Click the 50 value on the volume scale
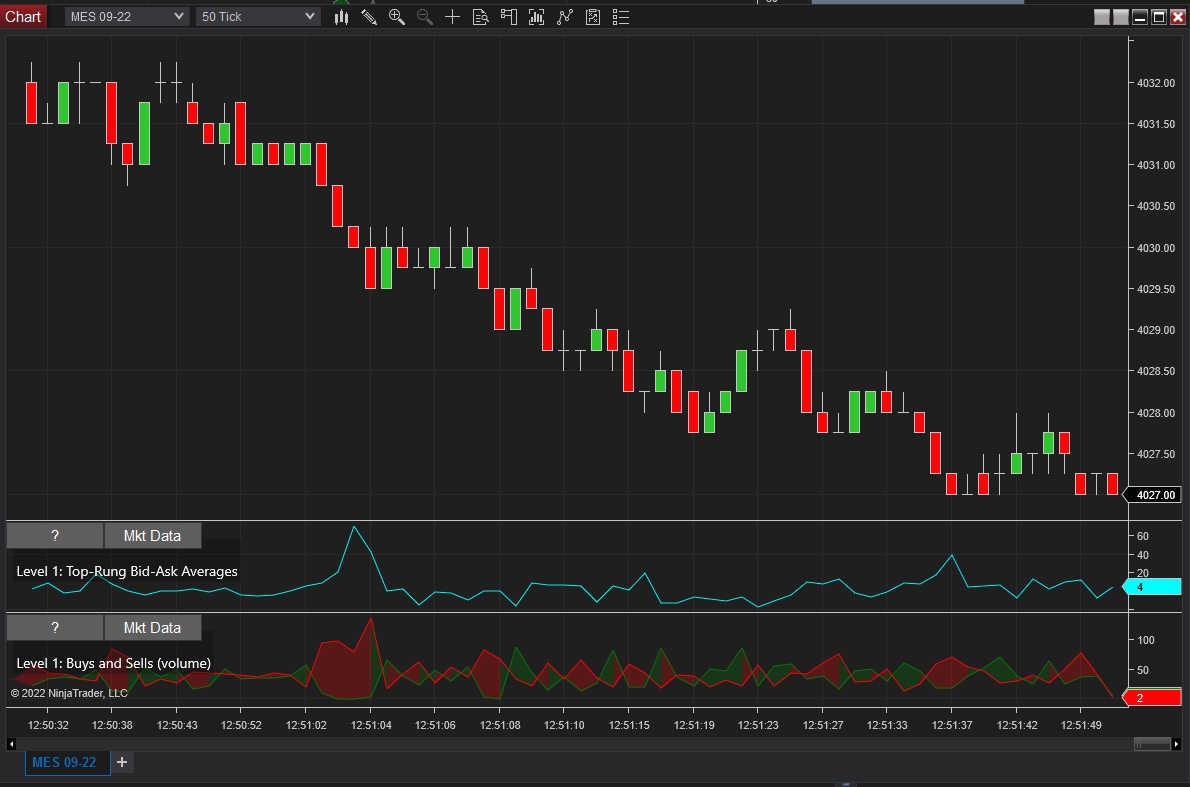The image size is (1190, 787). pos(1143,670)
